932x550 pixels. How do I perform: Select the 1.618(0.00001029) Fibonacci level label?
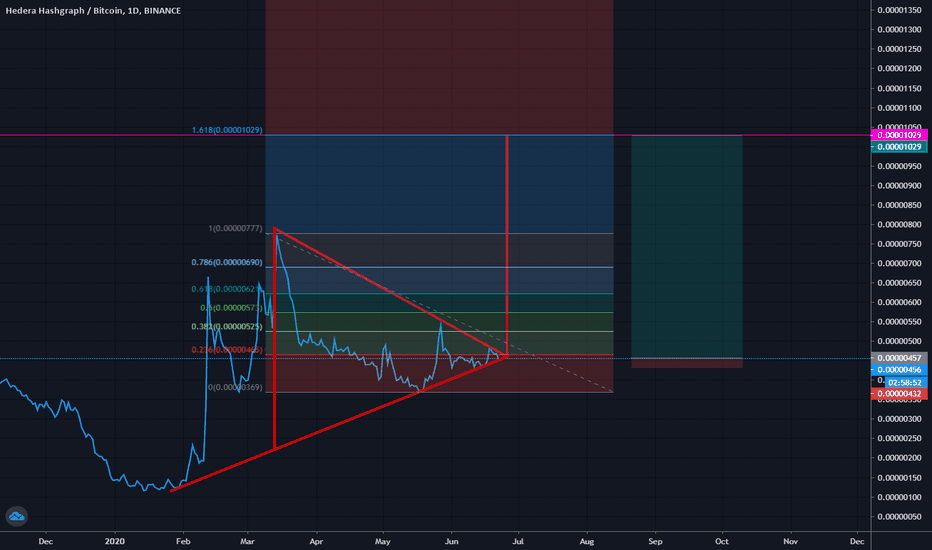226,130
